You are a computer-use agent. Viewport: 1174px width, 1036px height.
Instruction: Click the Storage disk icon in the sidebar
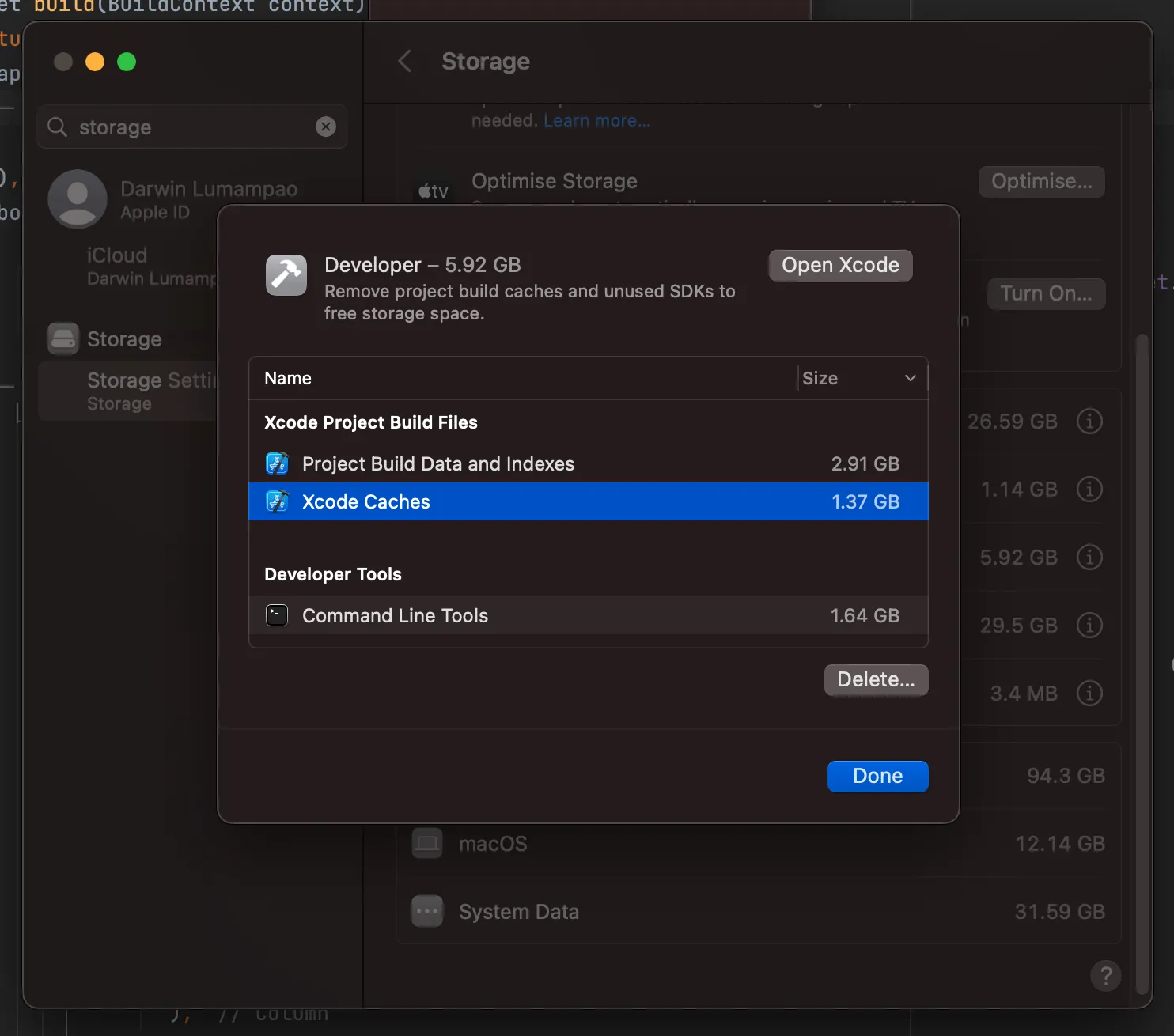point(64,338)
